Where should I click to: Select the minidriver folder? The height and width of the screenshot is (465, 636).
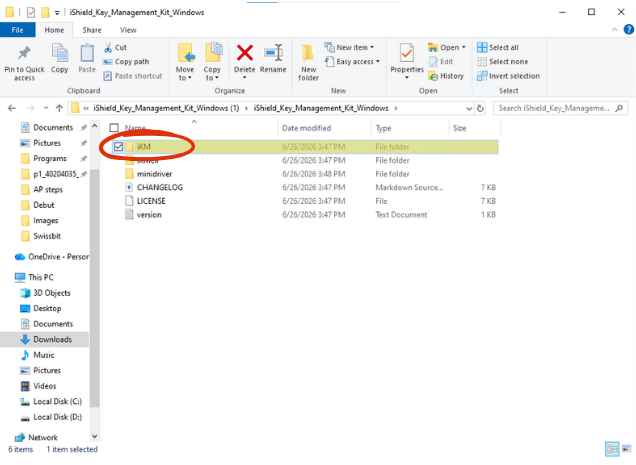click(154, 174)
